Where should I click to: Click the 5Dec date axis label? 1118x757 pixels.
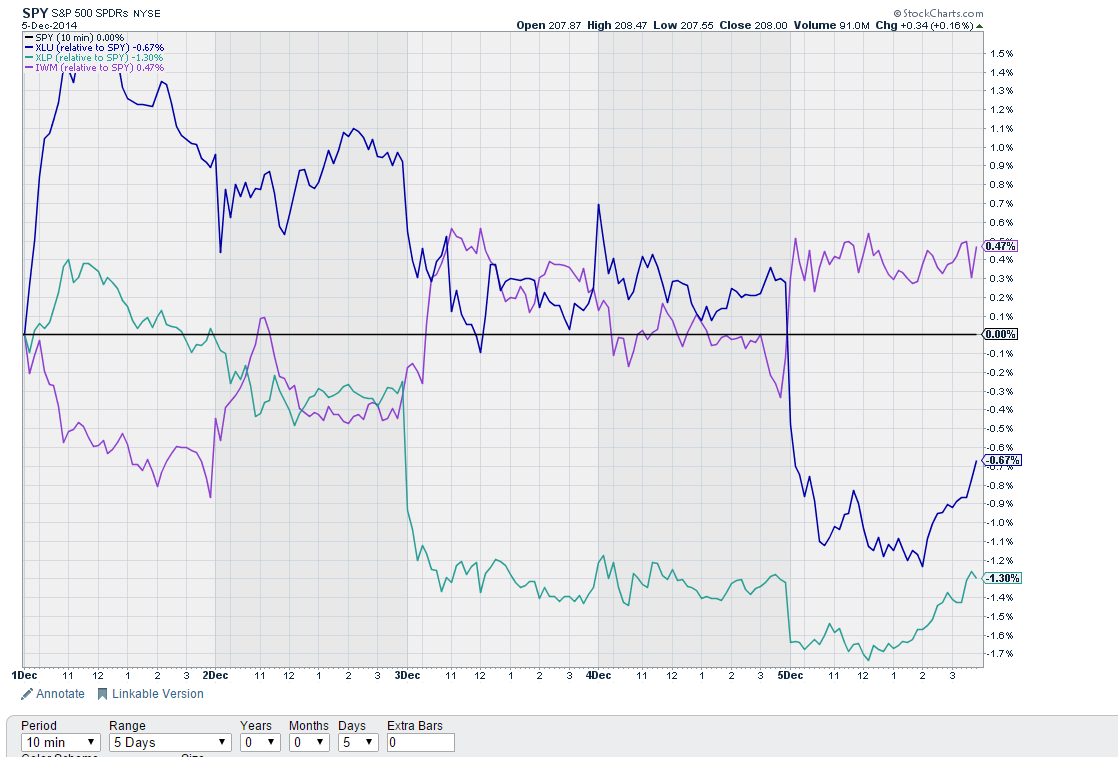790,675
